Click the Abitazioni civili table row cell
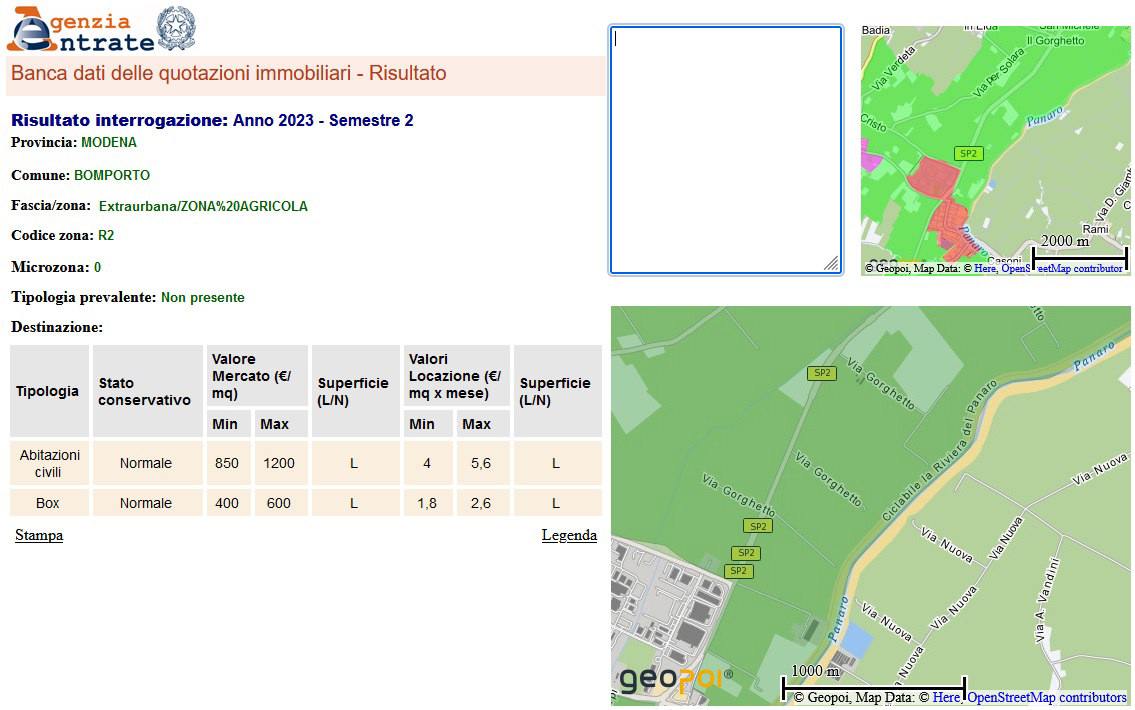Screen dimensions: 1135x710 tap(48, 463)
